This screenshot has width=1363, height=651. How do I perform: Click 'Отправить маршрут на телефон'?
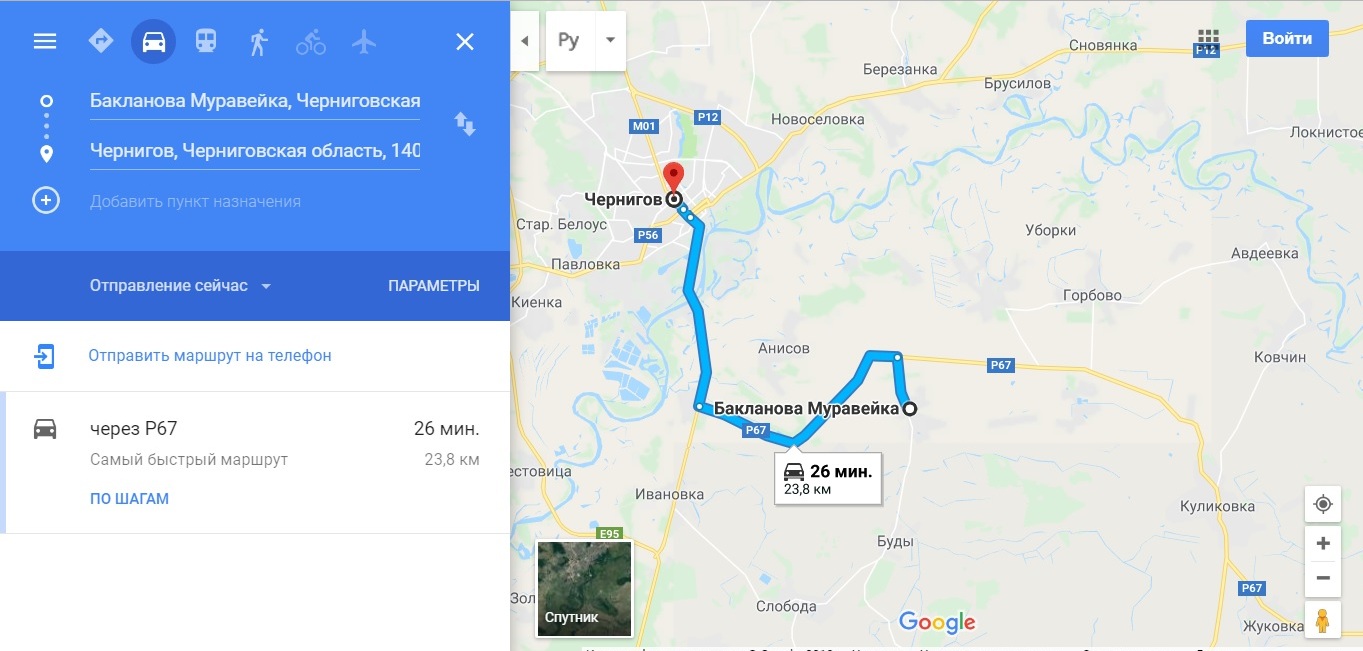[x=210, y=356]
